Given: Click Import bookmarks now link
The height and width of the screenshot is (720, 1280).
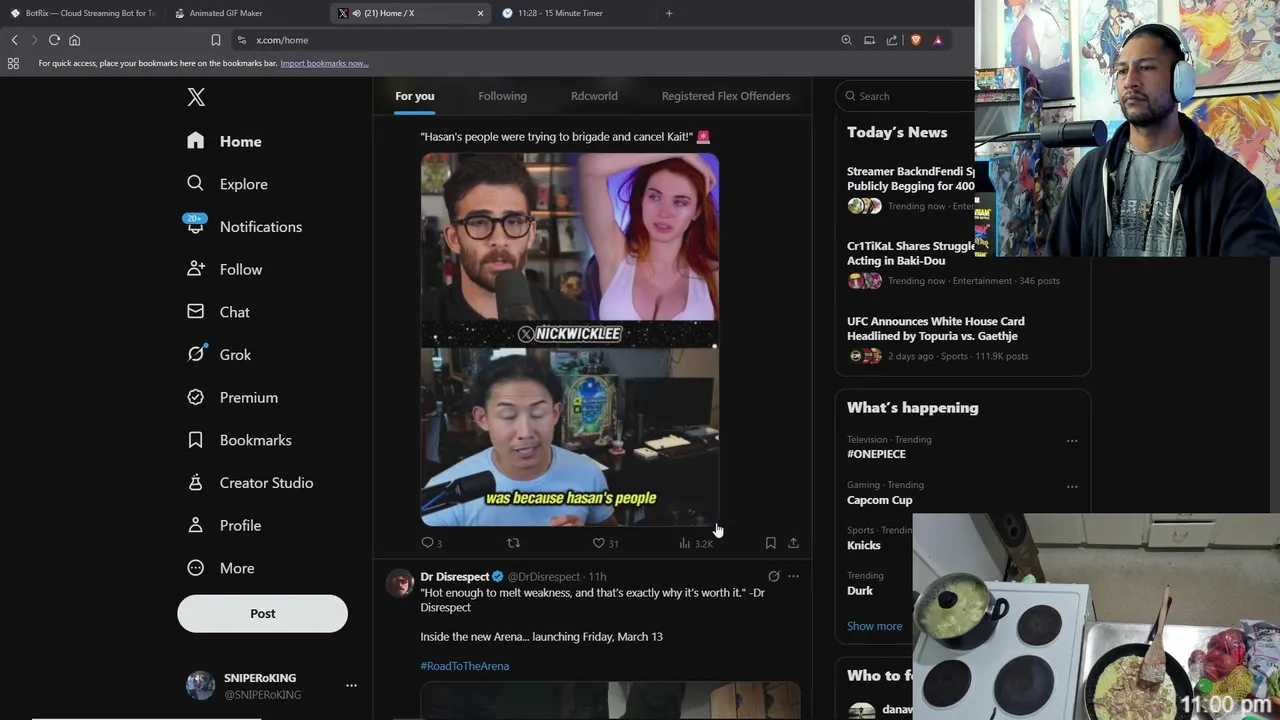Looking at the screenshot, I should click(x=324, y=63).
